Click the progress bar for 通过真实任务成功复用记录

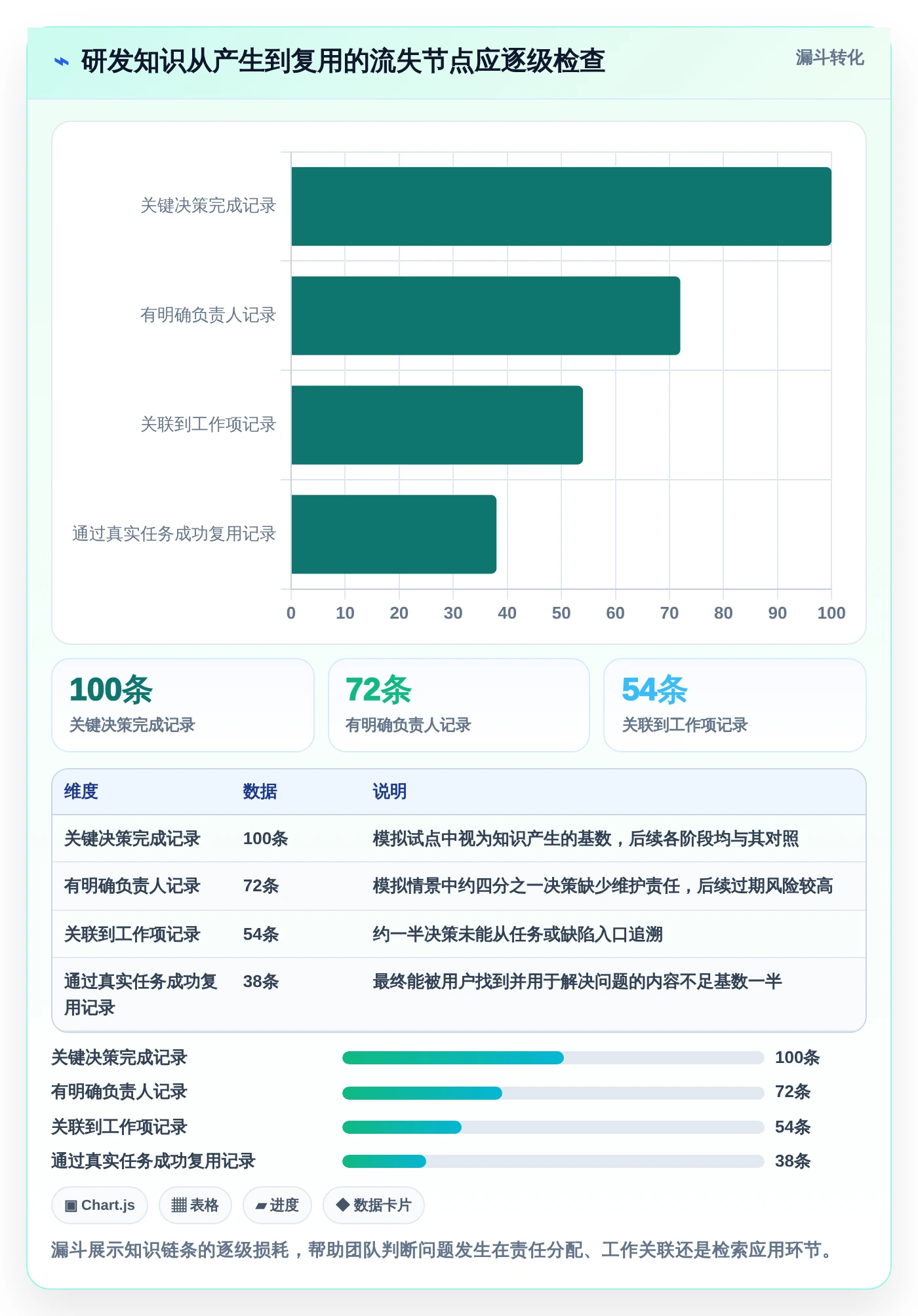pyautogui.click(x=553, y=1161)
